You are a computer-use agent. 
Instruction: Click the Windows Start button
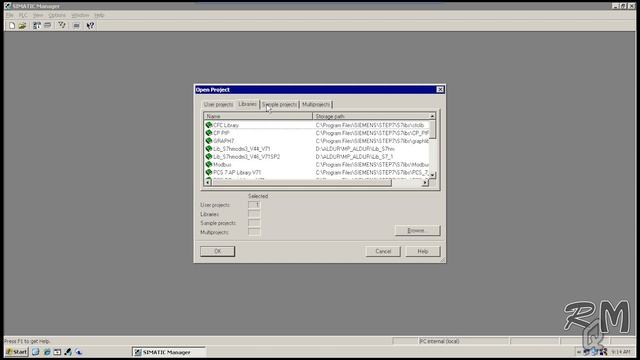tap(16, 351)
